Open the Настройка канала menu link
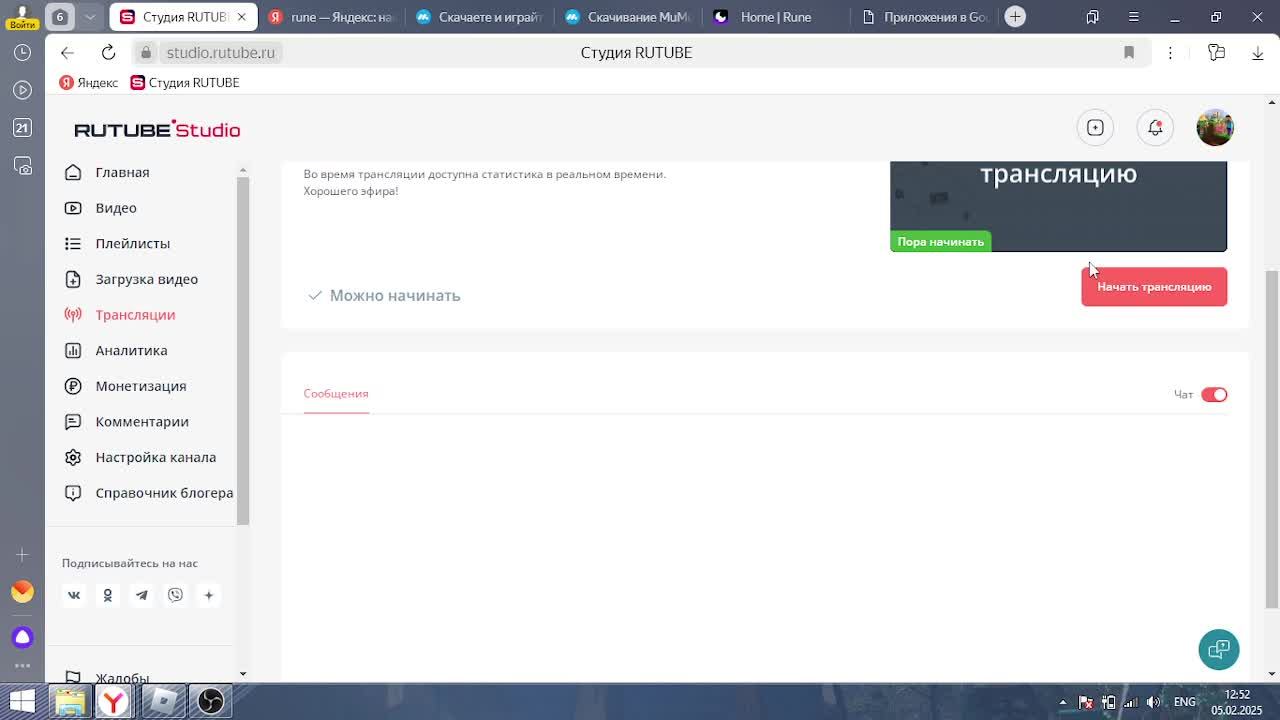Image resolution: width=1280 pixels, height=720 pixels. [156, 457]
